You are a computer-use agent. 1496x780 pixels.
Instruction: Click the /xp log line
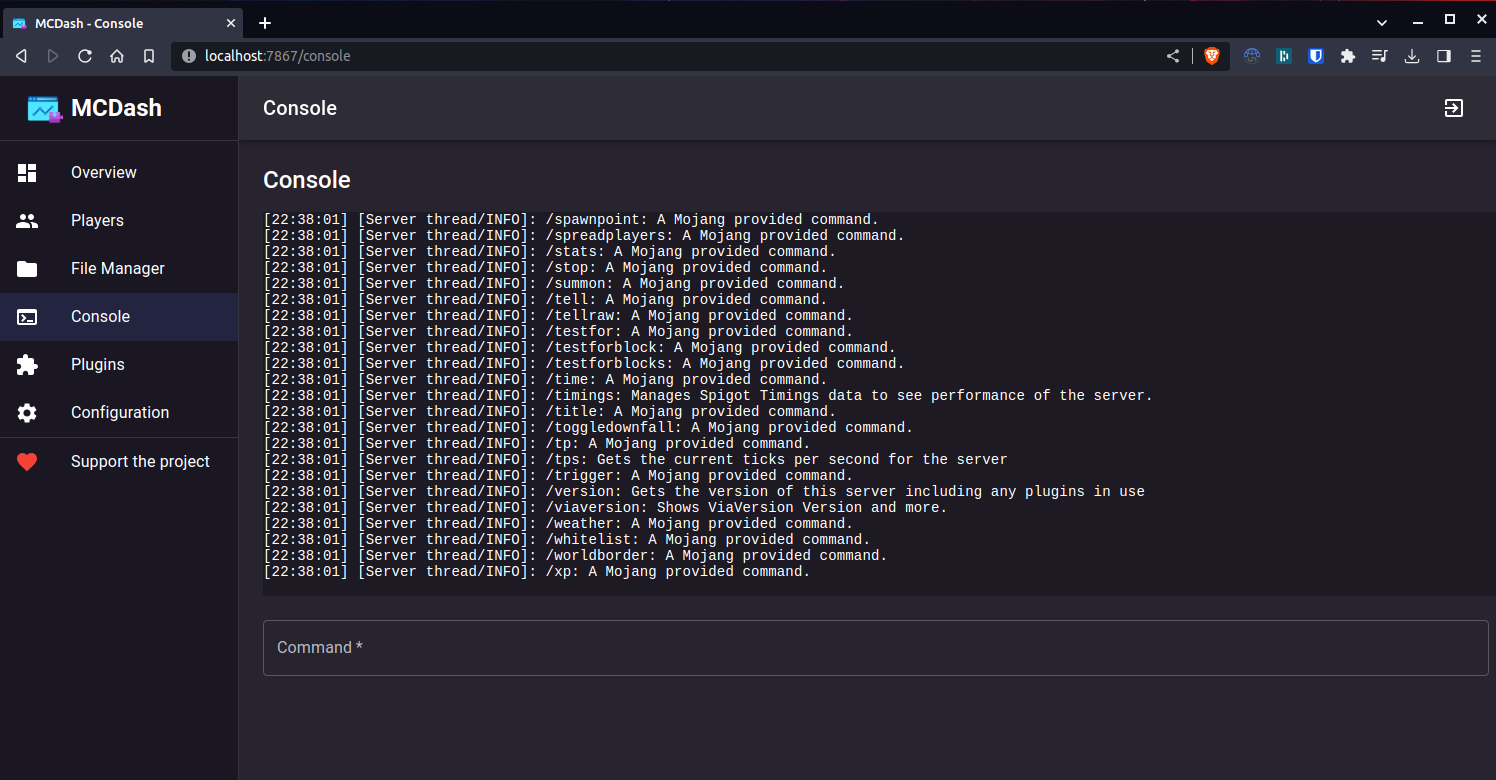tap(537, 572)
